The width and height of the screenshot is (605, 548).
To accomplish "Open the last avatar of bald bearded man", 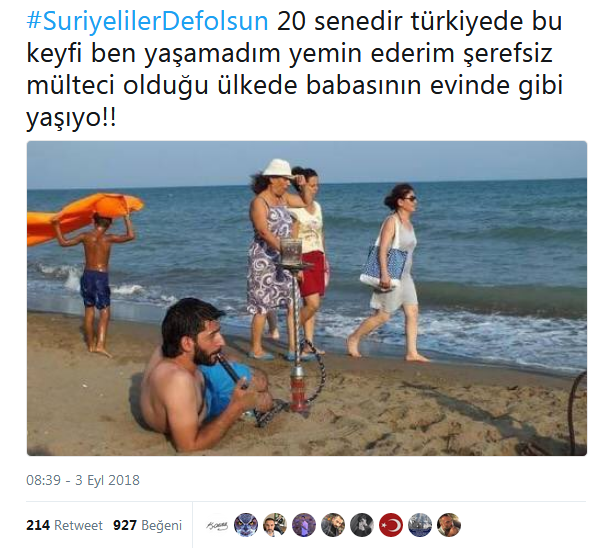I will (449, 525).
